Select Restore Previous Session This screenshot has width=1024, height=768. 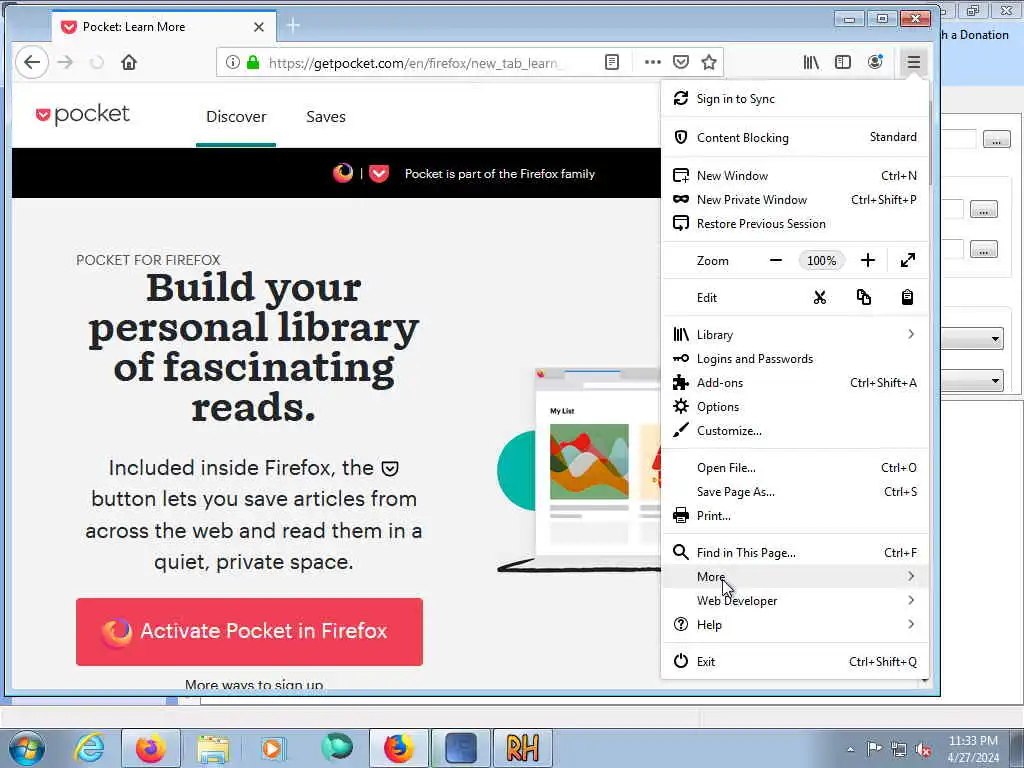794,224
